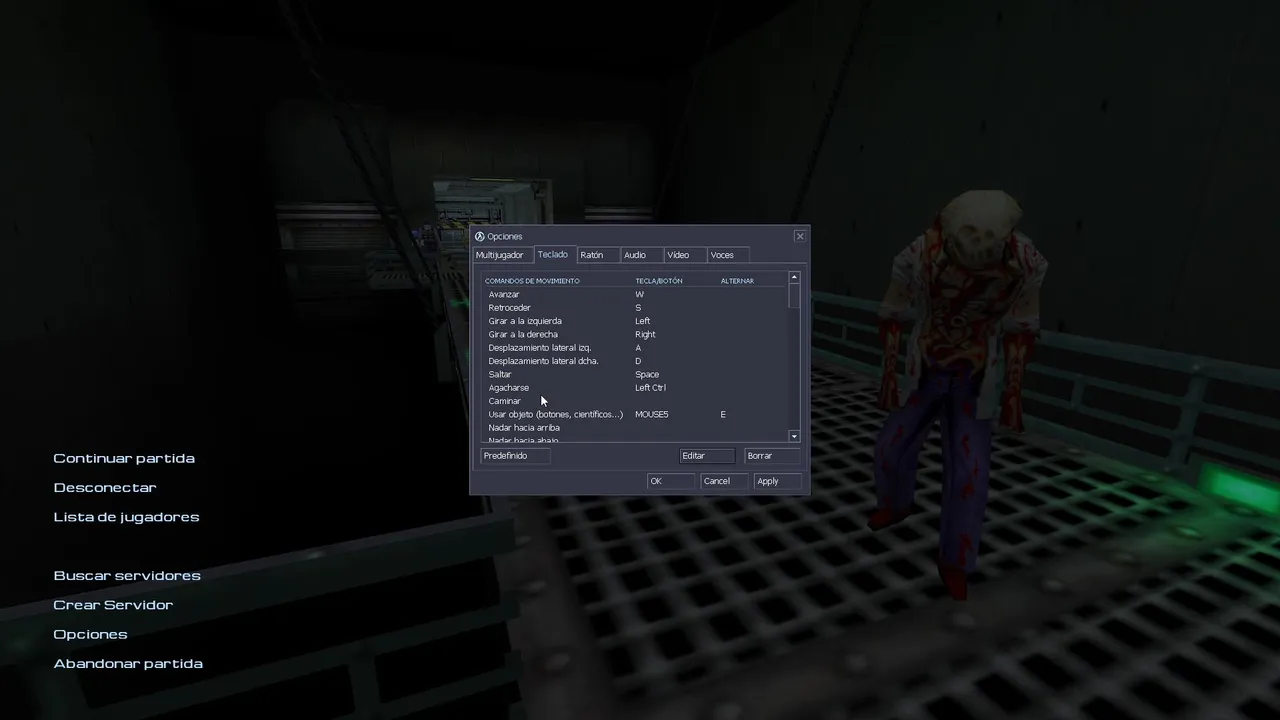This screenshot has height=720, width=1280.
Task: Apply the keyboard settings
Action: pyautogui.click(x=778, y=481)
